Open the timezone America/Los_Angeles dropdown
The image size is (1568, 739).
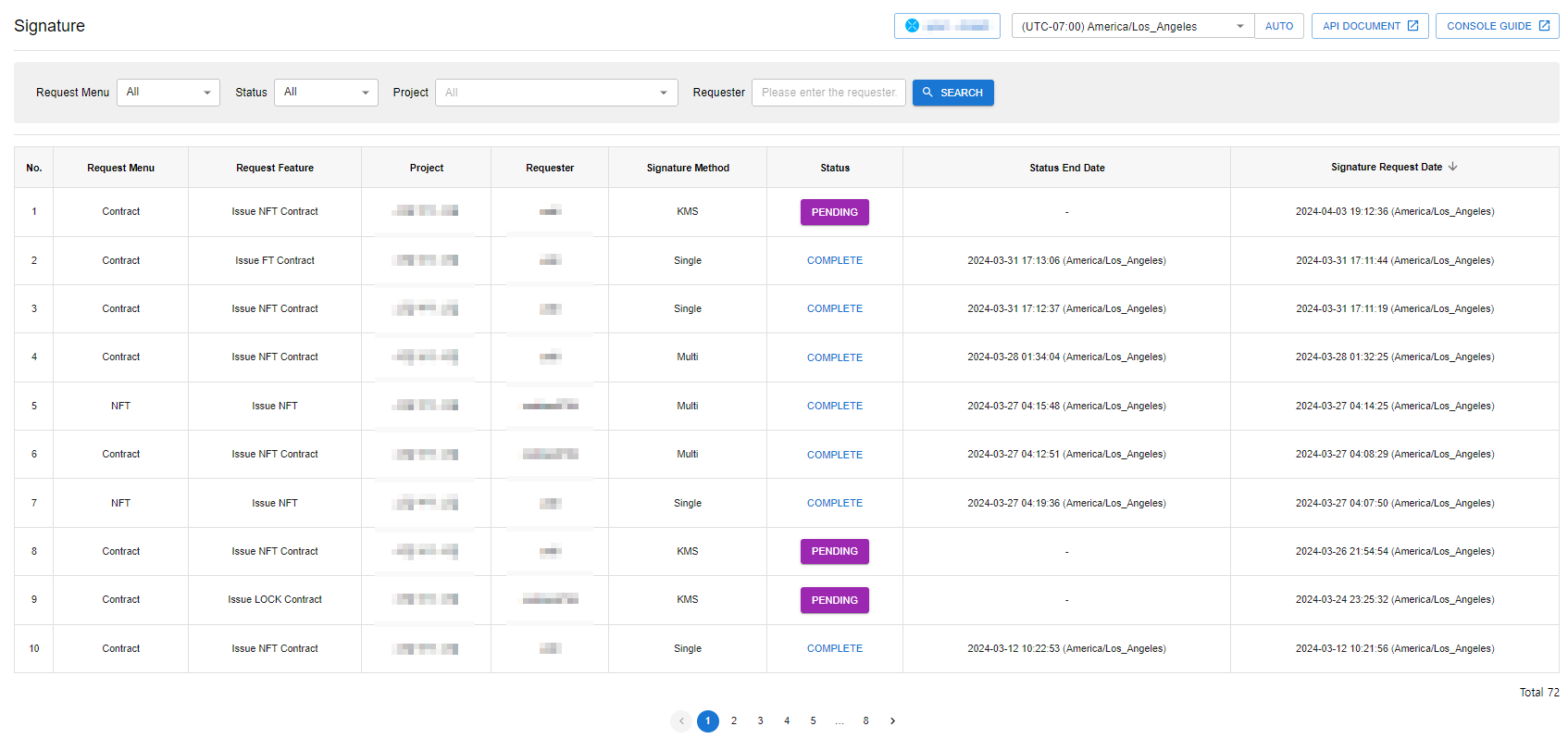tap(1133, 26)
